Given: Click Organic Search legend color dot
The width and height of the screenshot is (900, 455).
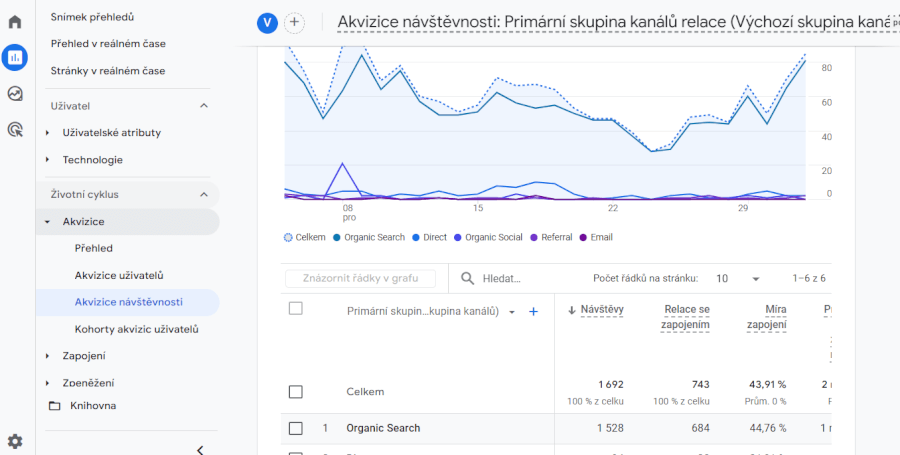Looking at the screenshot, I should (338, 238).
